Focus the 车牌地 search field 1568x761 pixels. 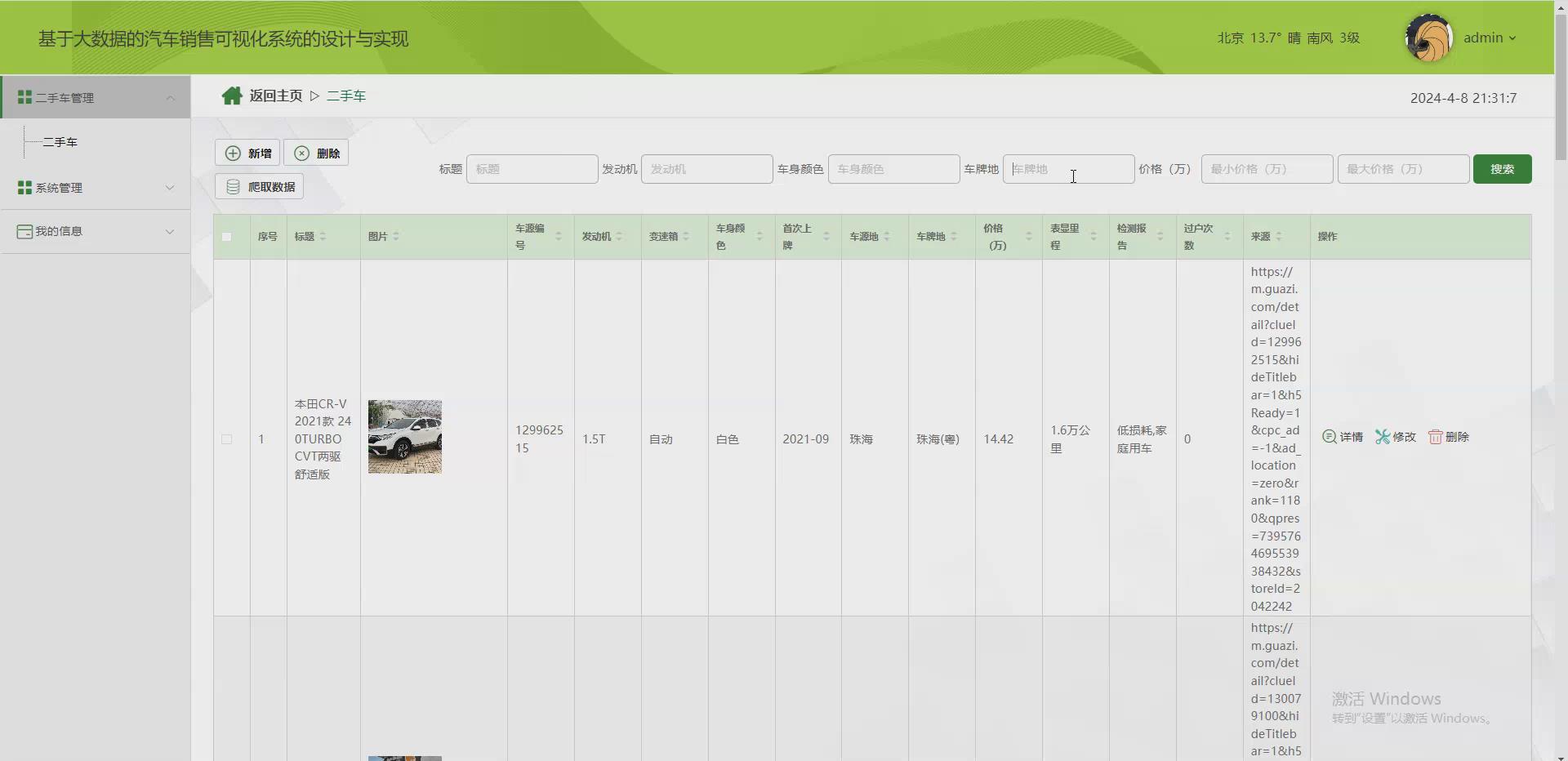point(1069,169)
